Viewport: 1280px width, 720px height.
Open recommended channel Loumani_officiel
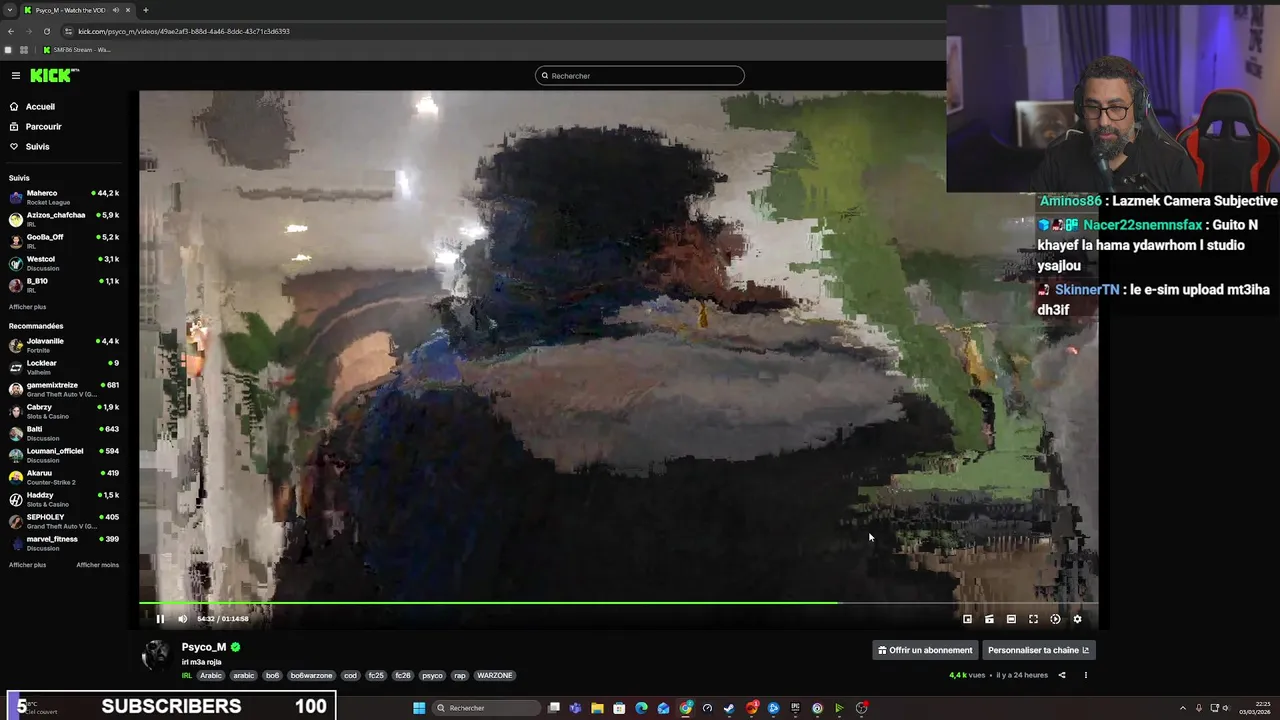(x=64, y=455)
